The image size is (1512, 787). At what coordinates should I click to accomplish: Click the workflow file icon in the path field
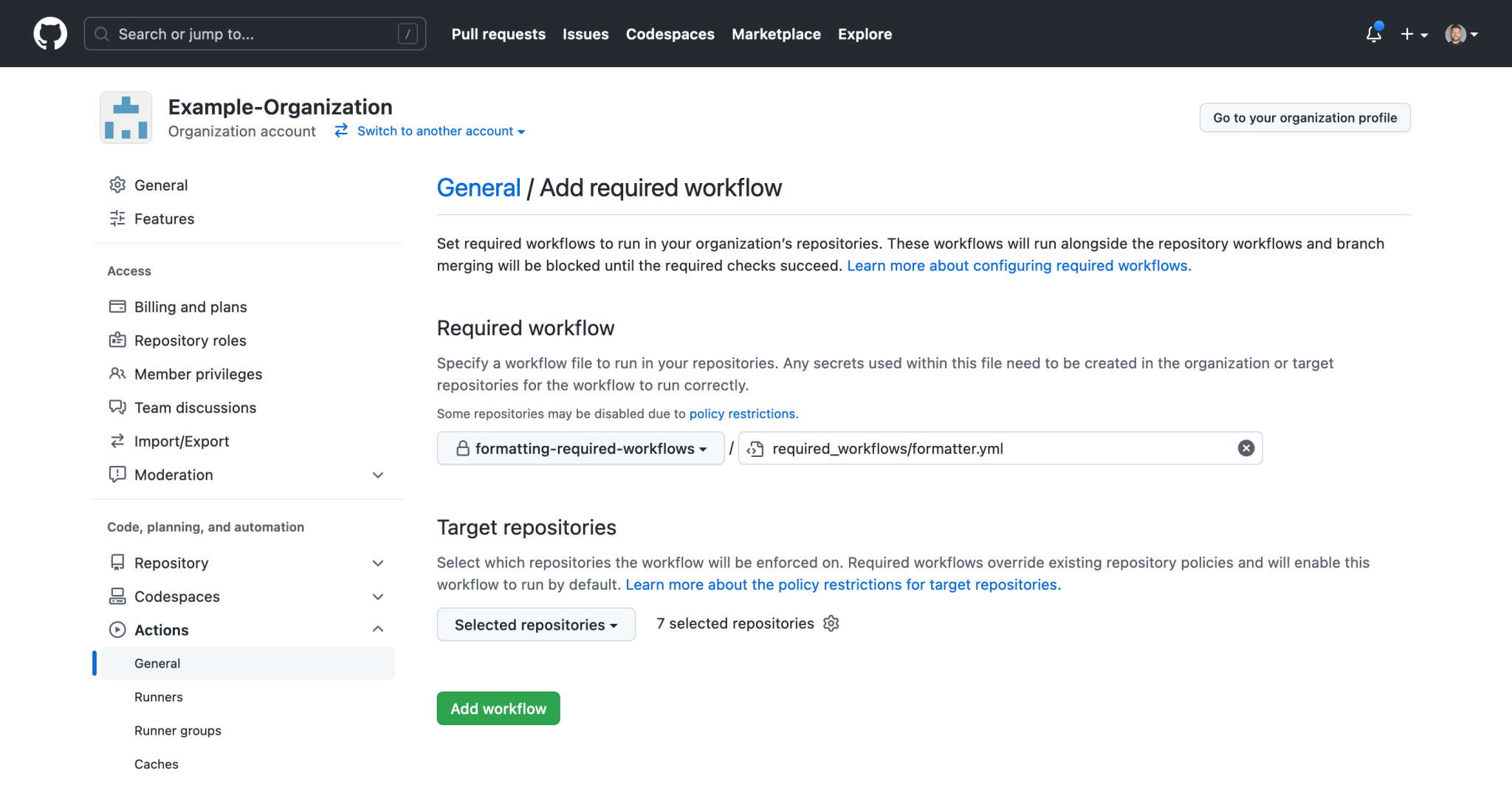coord(755,448)
